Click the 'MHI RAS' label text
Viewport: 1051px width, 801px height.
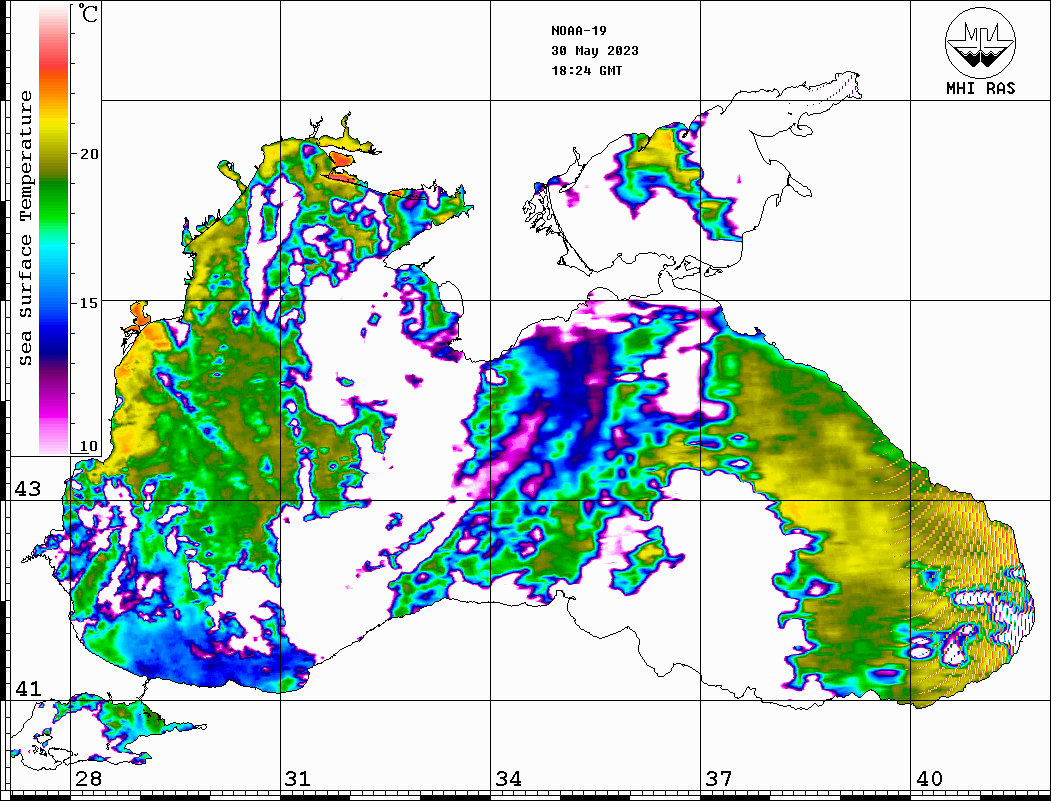coord(980,88)
